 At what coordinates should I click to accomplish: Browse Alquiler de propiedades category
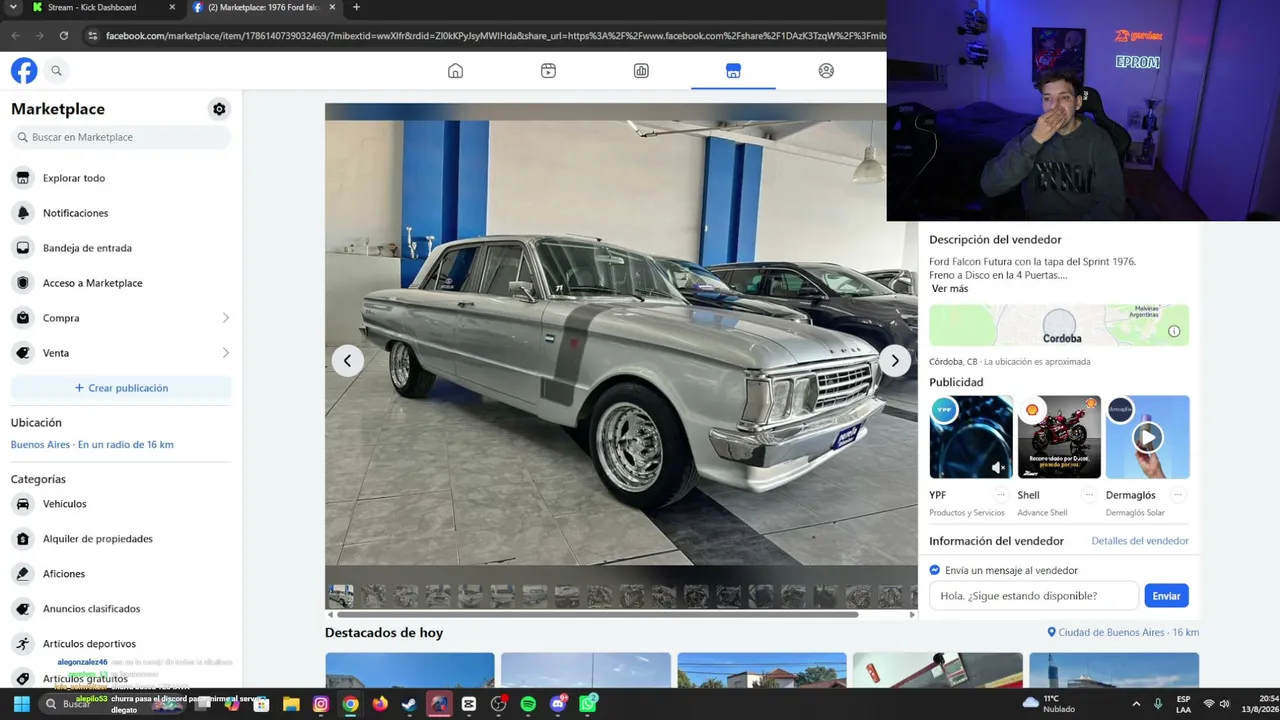[121, 539]
